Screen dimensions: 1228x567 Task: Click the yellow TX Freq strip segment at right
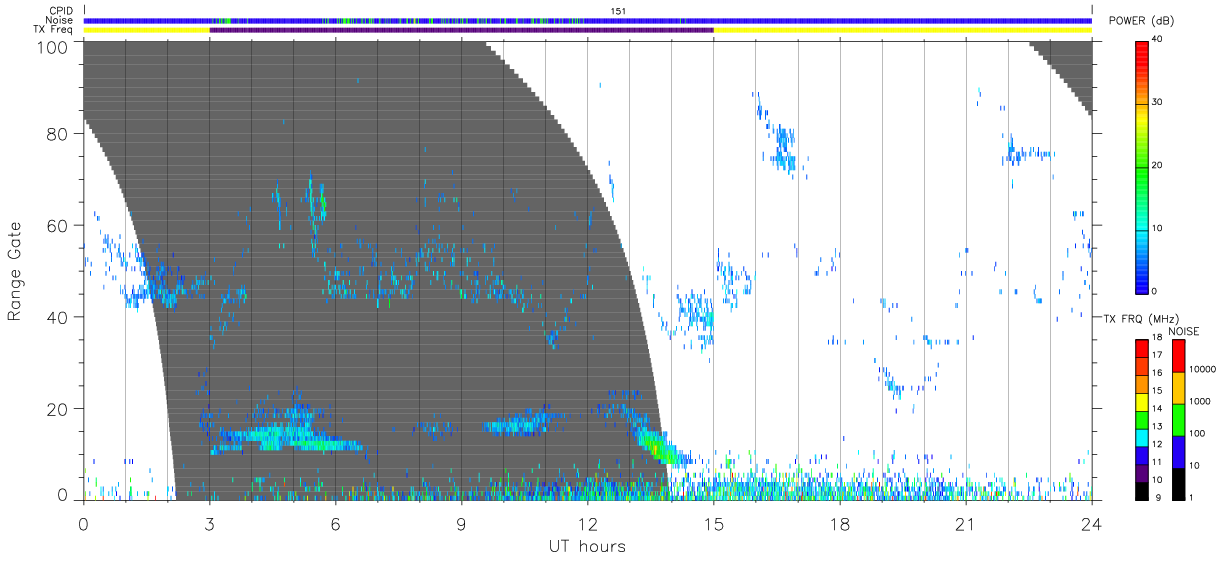point(902,30)
